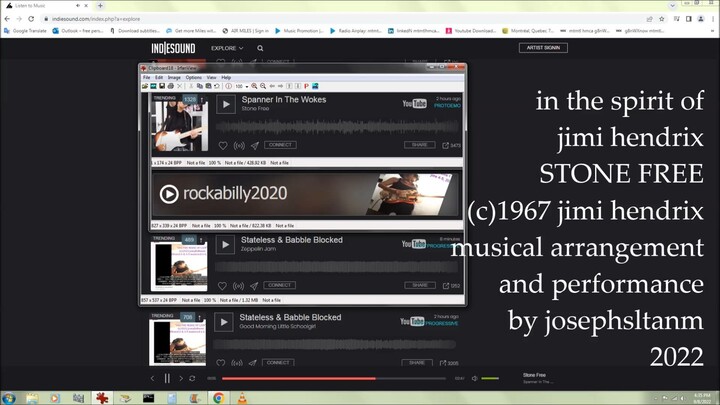Viewport: 720px width, 405px height.
Task: Like Good Morning Little Schoolgirl with heart
Action: pyautogui.click(x=220, y=363)
